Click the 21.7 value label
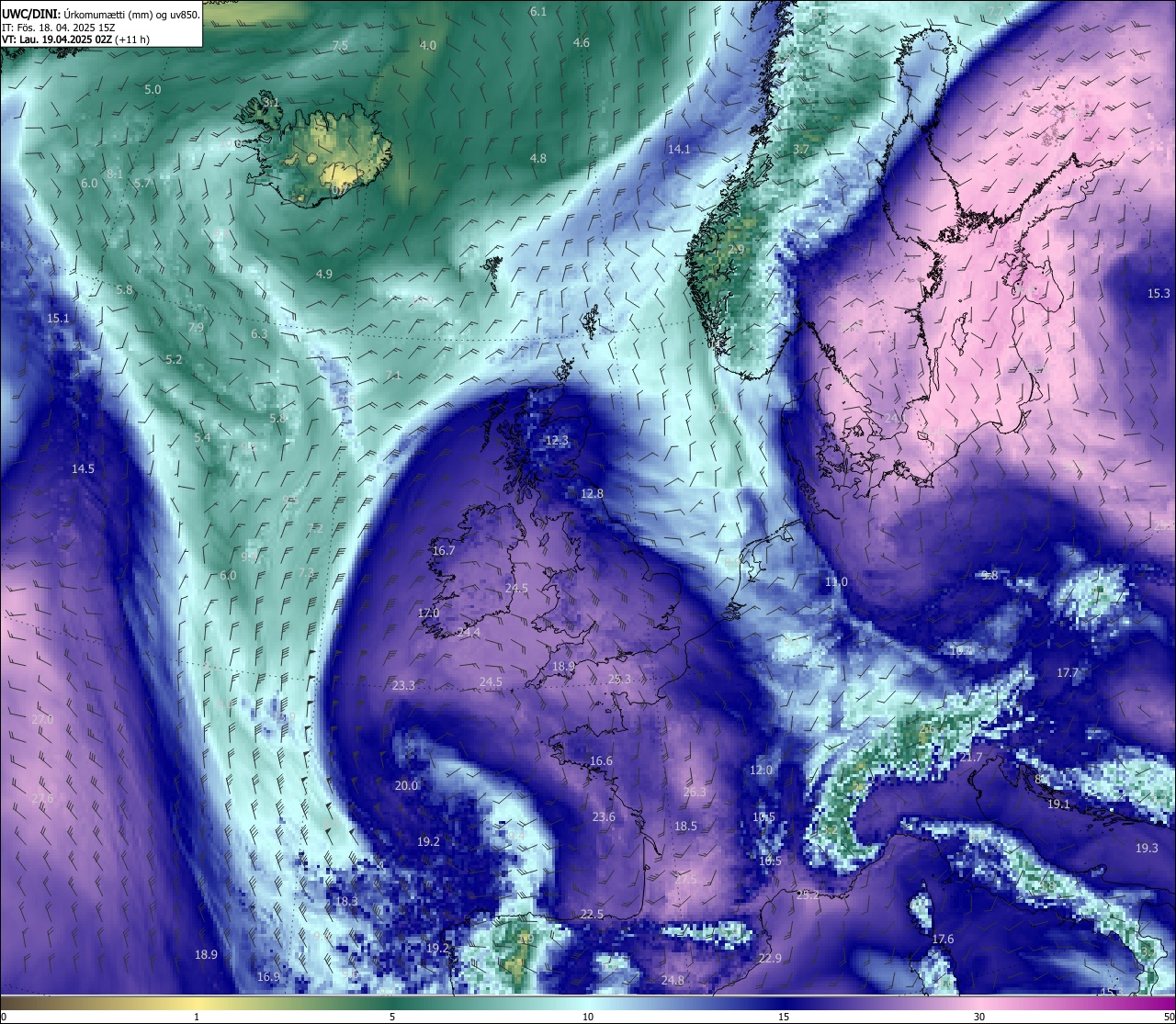Image resolution: width=1176 pixels, height=1024 pixels. coord(971,757)
